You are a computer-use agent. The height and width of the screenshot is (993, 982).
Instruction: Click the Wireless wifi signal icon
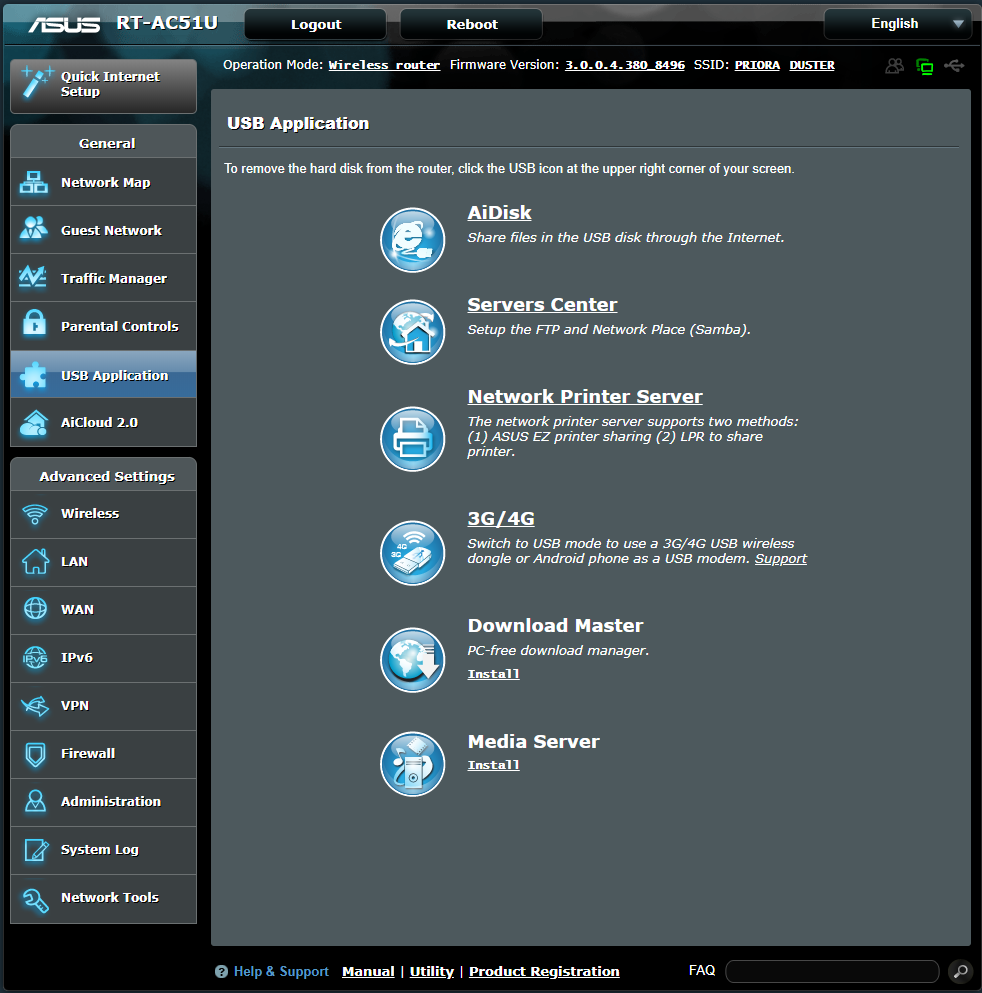point(35,514)
